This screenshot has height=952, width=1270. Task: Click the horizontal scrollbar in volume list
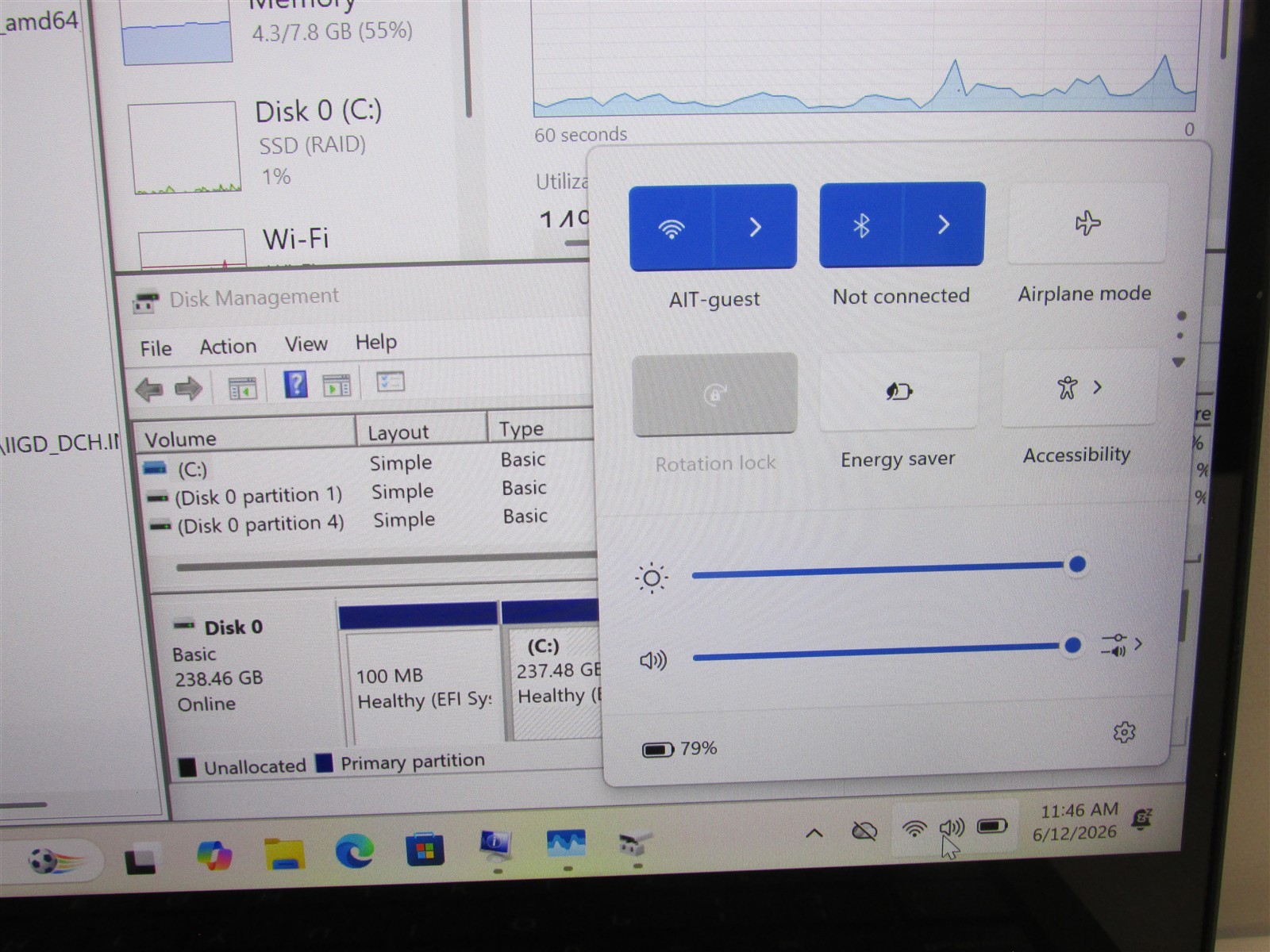click(x=386, y=562)
